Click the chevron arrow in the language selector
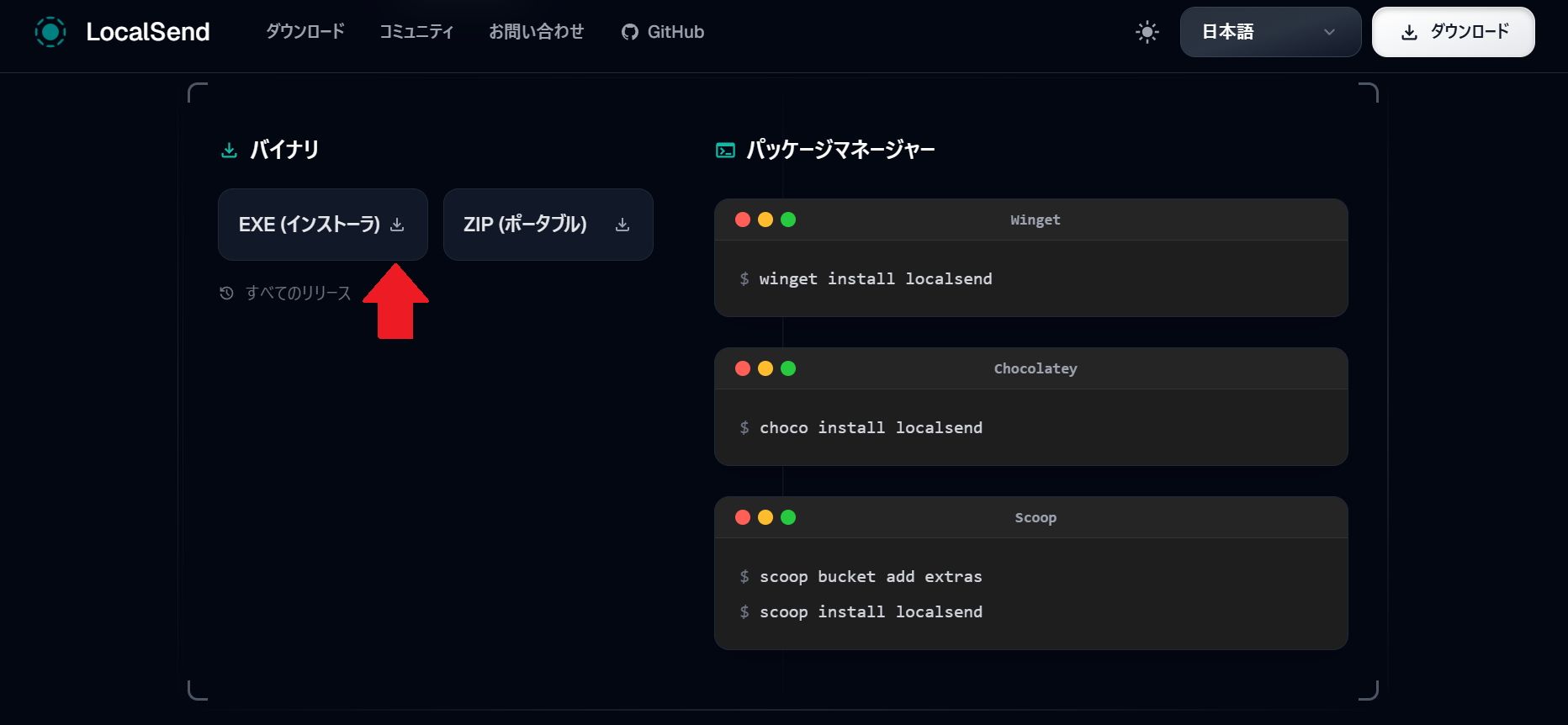Viewport: 1568px width, 725px height. click(1329, 32)
